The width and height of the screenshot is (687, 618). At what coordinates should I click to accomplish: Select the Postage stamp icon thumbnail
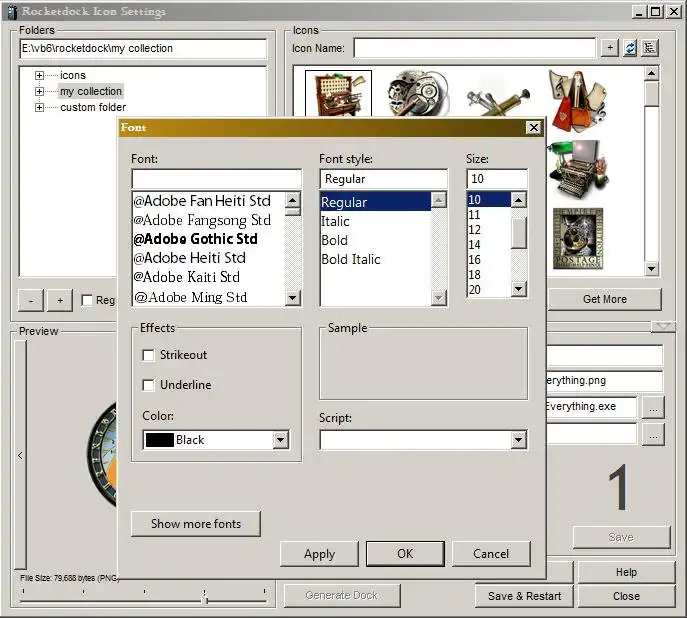coord(578,239)
